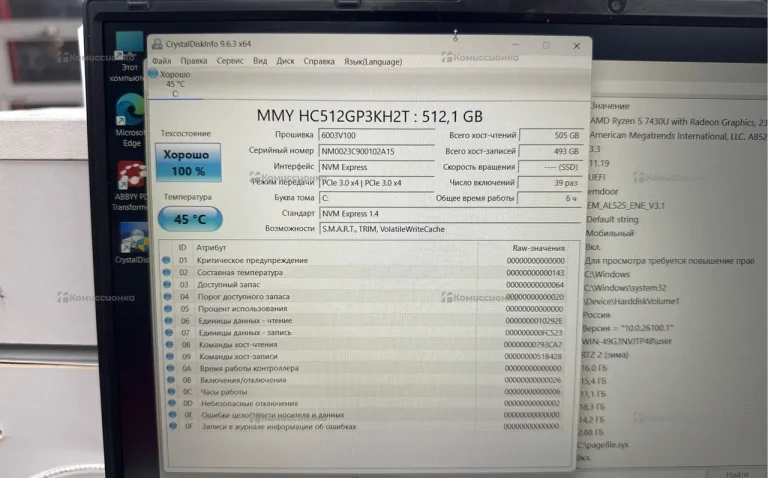This screenshot has height=478, width=768.
Task: Click C:\Windows\system32 value in background window
Action: pyautogui.click(x=625, y=287)
